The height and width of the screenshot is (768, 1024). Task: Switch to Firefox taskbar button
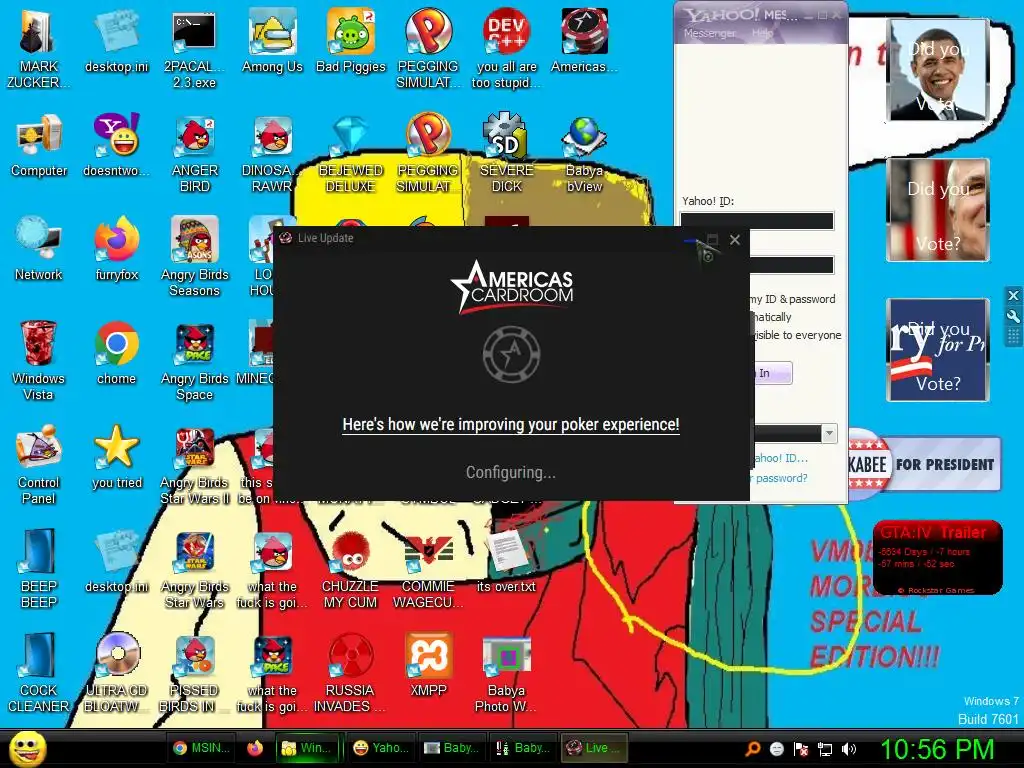tap(255, 748)
